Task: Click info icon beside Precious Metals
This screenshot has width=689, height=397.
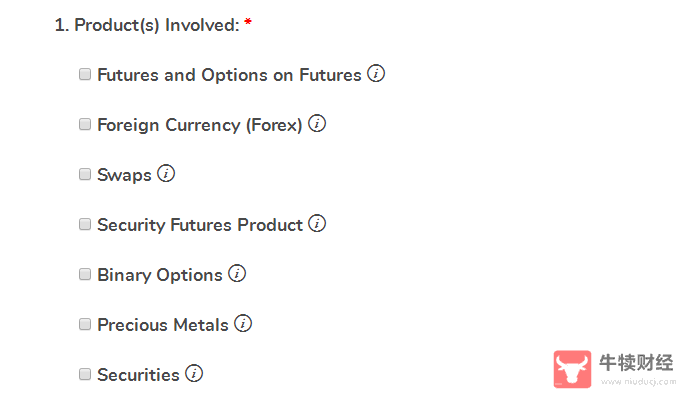Action: [243, 324]
